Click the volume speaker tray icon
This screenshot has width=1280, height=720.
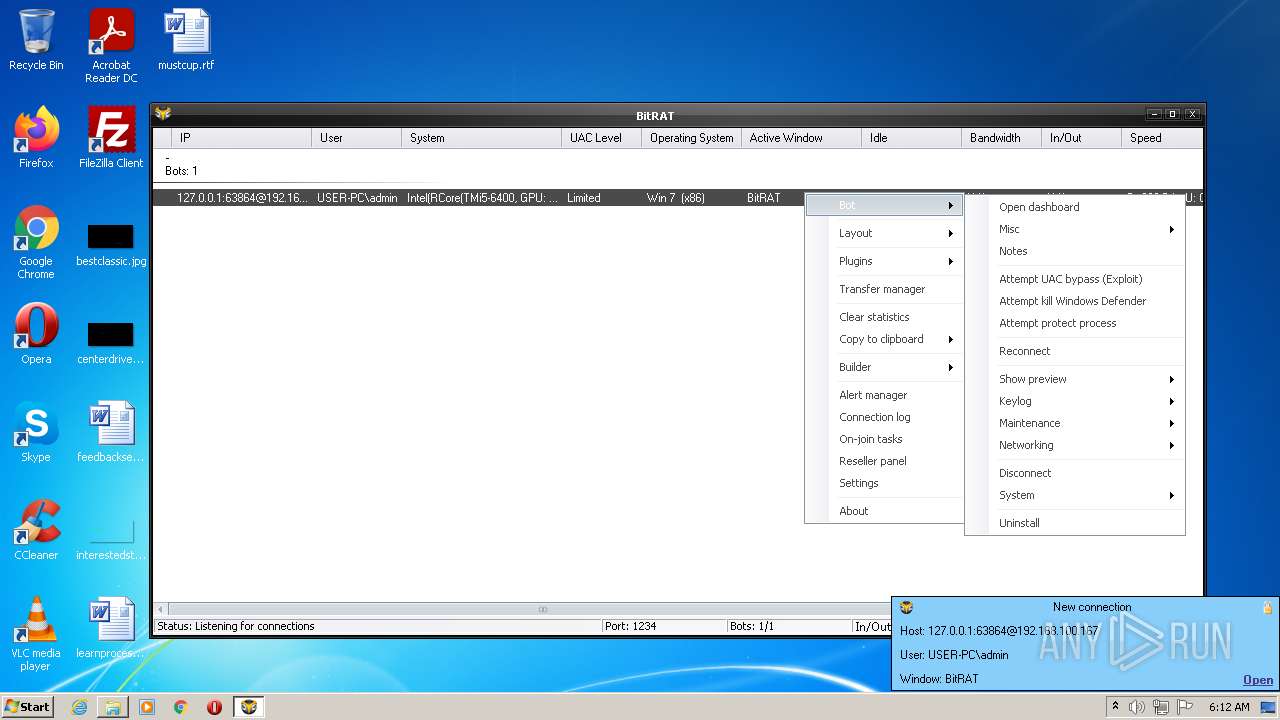[1137, 707]
